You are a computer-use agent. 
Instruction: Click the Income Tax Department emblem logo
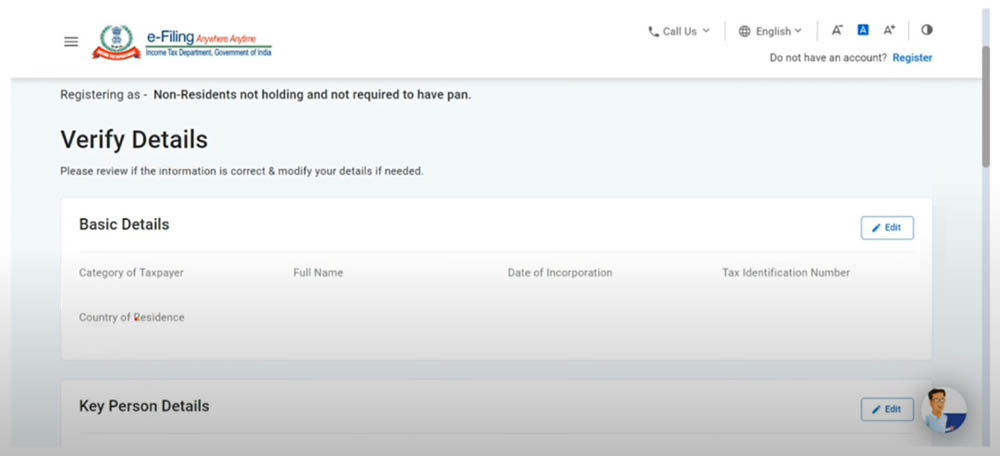(113, 42)
